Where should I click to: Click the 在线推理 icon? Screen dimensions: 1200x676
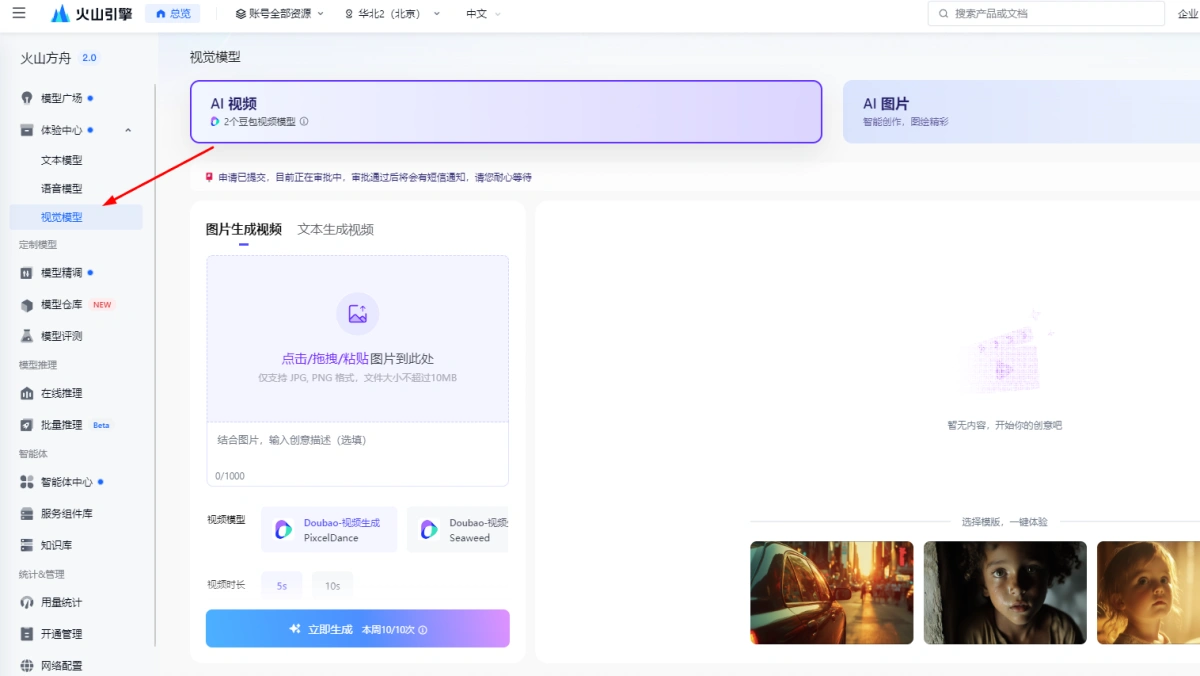(x=27, y=393)
